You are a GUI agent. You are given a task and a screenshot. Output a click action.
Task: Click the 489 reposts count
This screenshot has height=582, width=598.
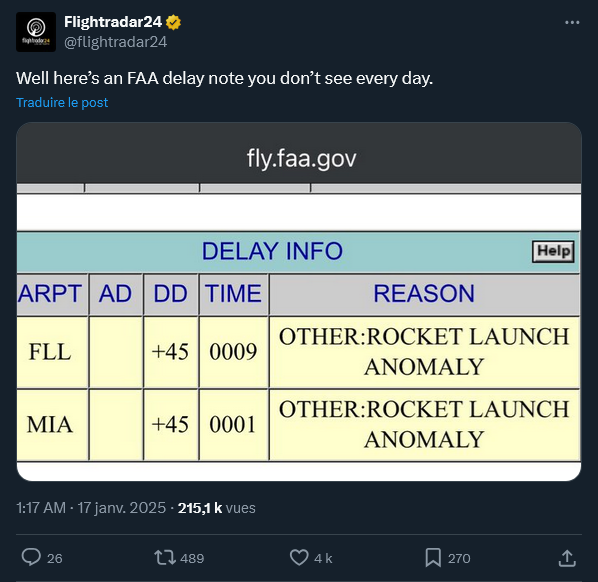tap(192, 558)
